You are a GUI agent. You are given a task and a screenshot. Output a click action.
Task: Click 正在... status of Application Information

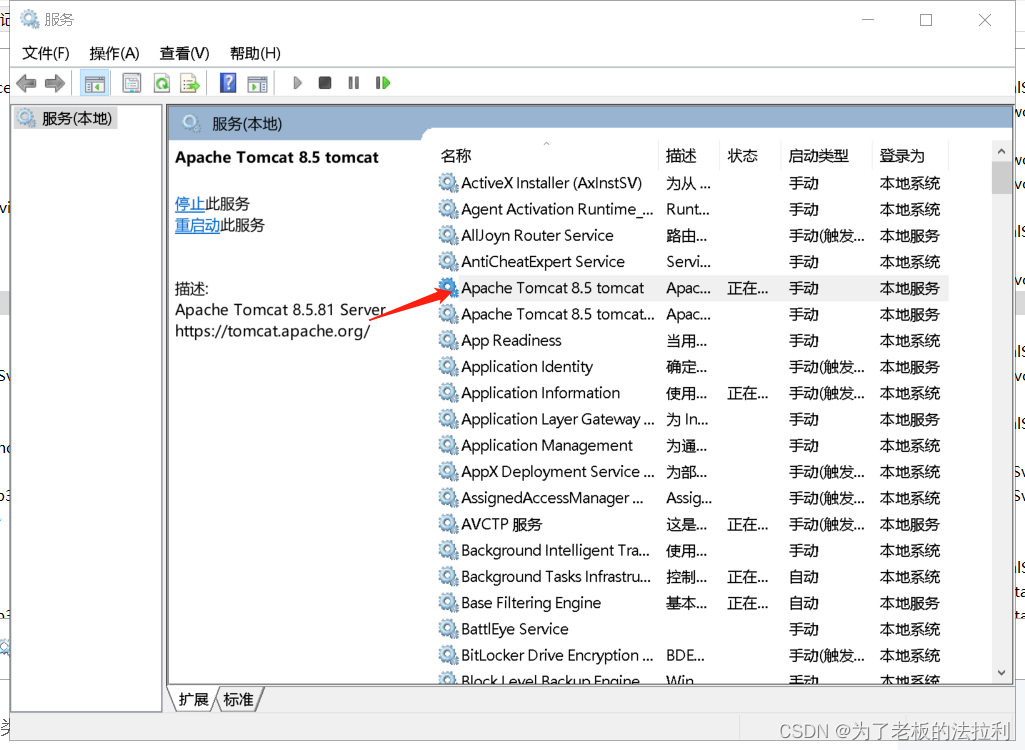(x=748, y=392)
